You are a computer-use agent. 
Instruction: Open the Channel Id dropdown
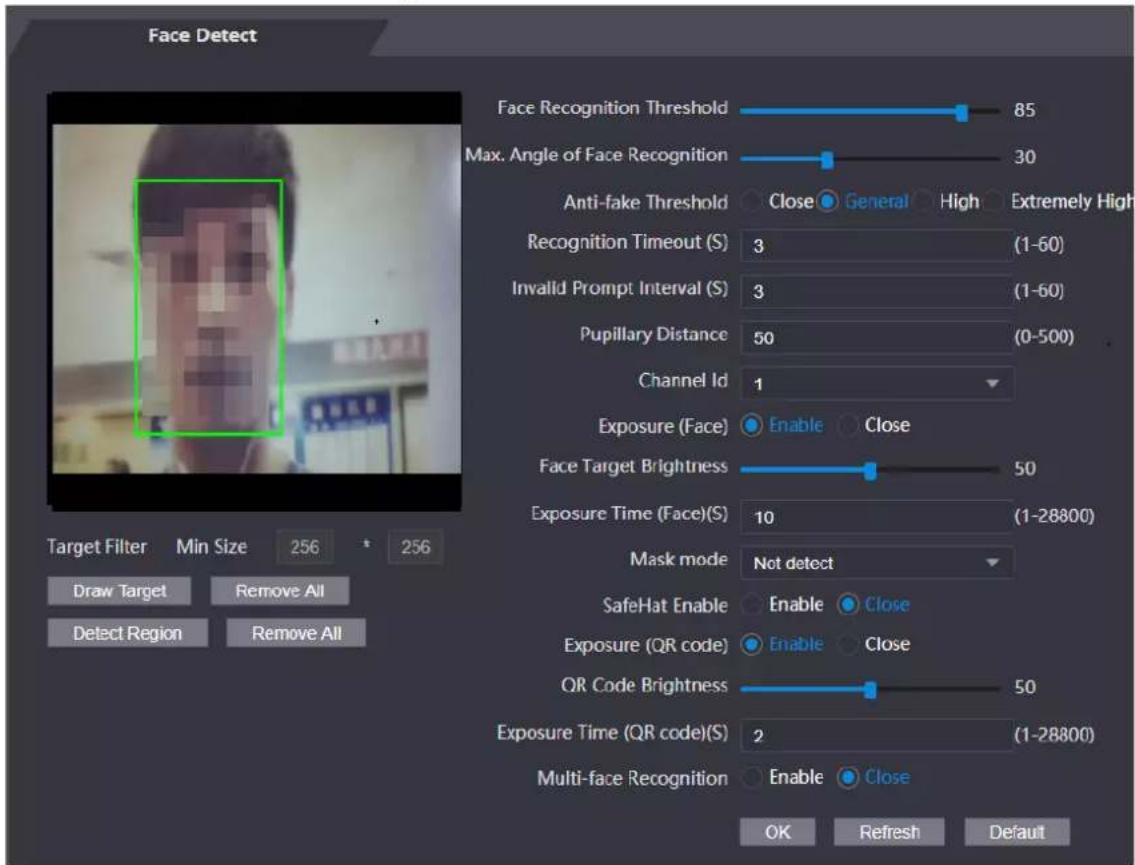click(x=876, y=384)
